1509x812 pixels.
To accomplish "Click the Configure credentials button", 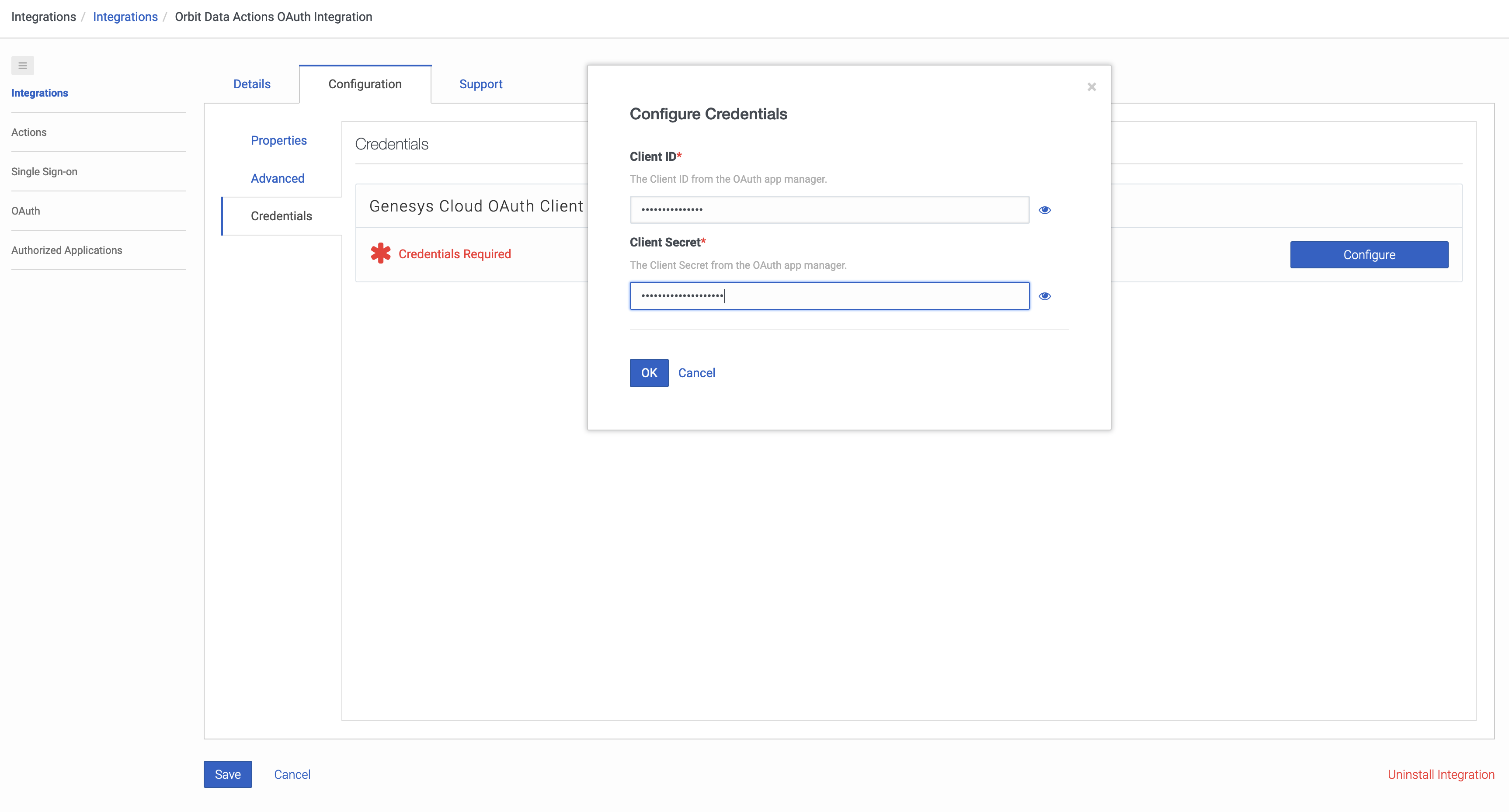I will tap(1369, 255).
